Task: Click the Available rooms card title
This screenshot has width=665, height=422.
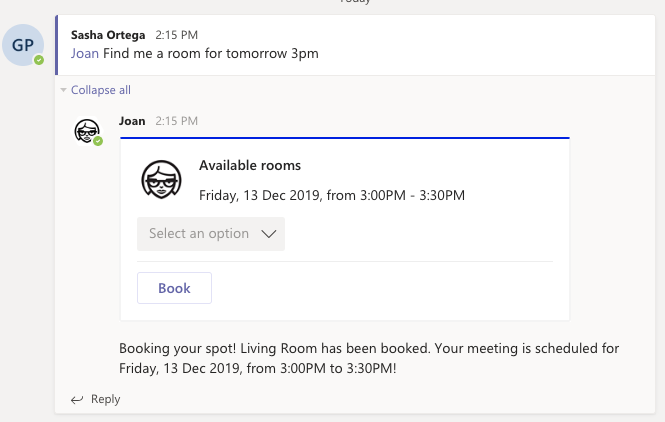Action: tap(250, 165)
